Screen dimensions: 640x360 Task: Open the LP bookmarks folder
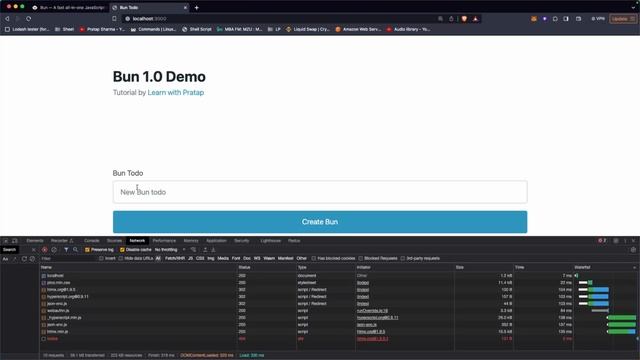[x=274, y=29]
